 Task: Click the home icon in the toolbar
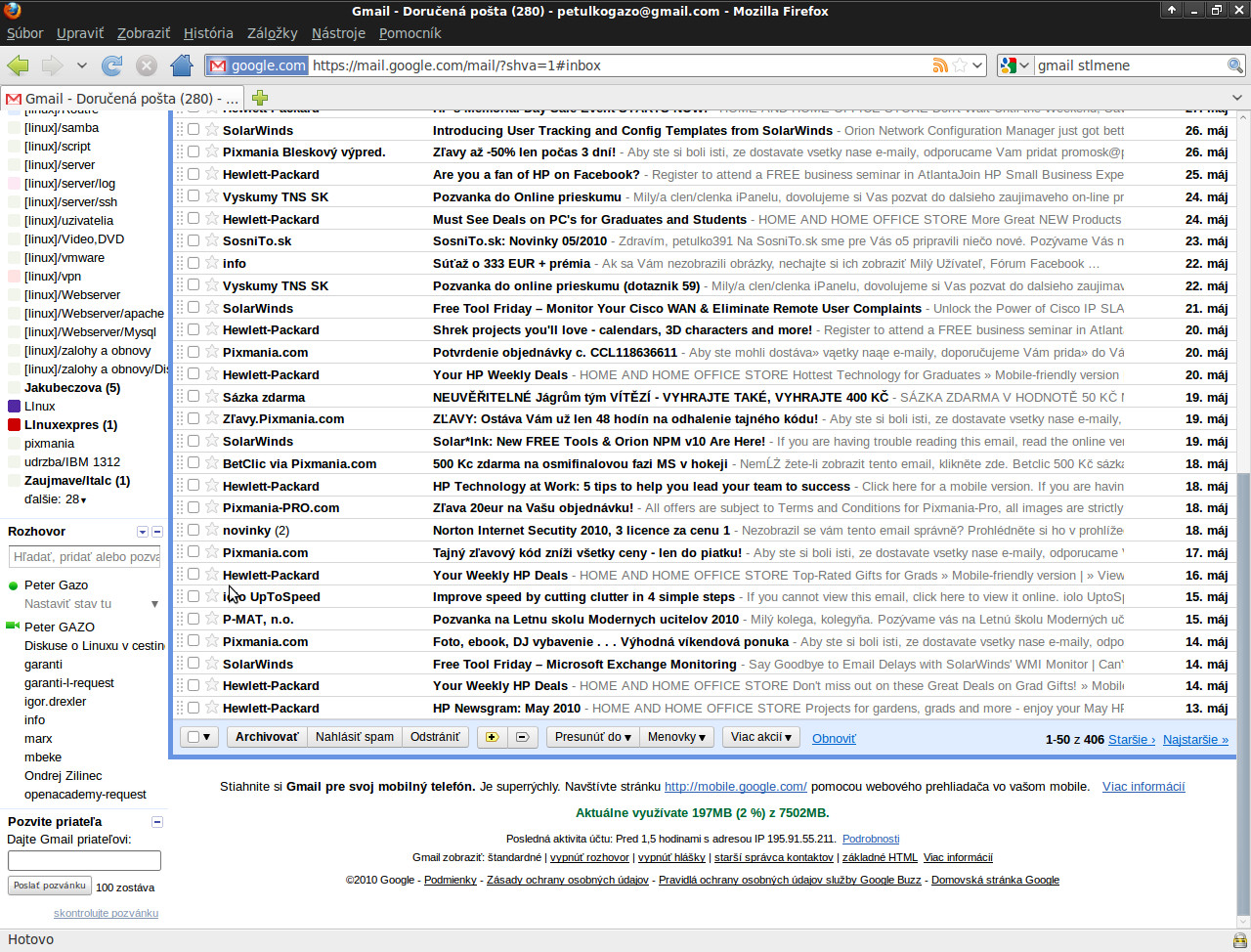point(181,65)
